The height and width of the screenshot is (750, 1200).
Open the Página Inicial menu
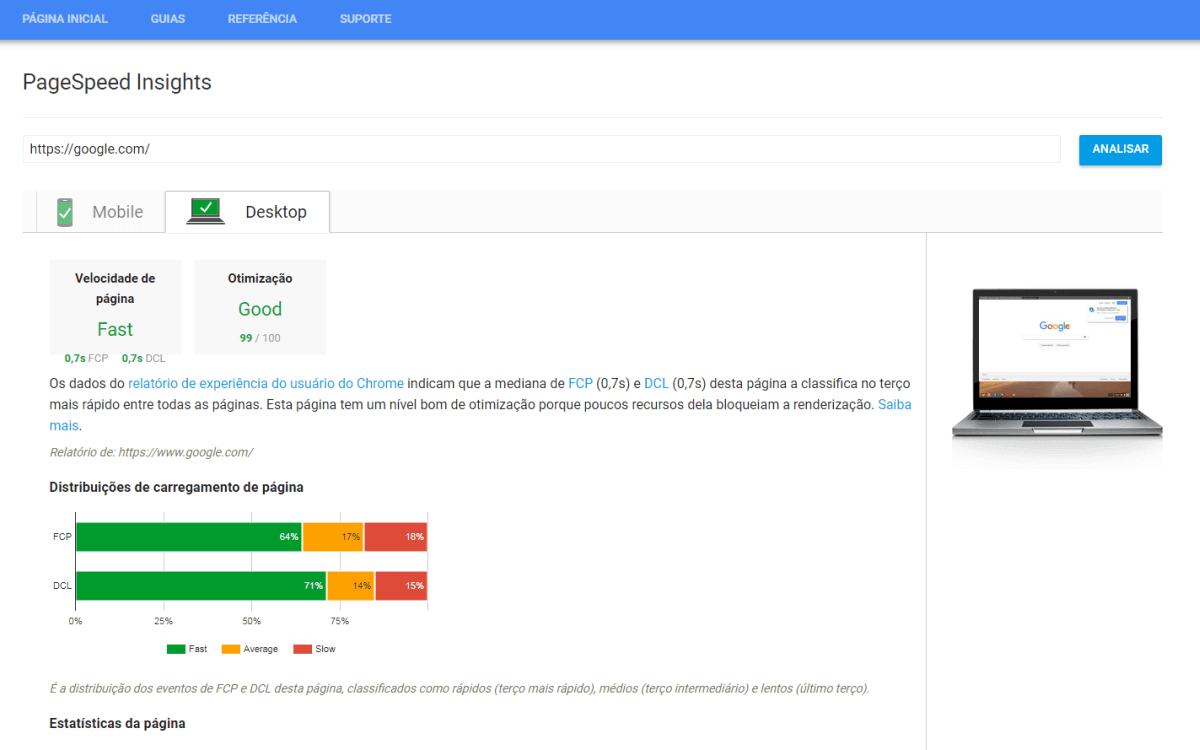tap(65, 19)
